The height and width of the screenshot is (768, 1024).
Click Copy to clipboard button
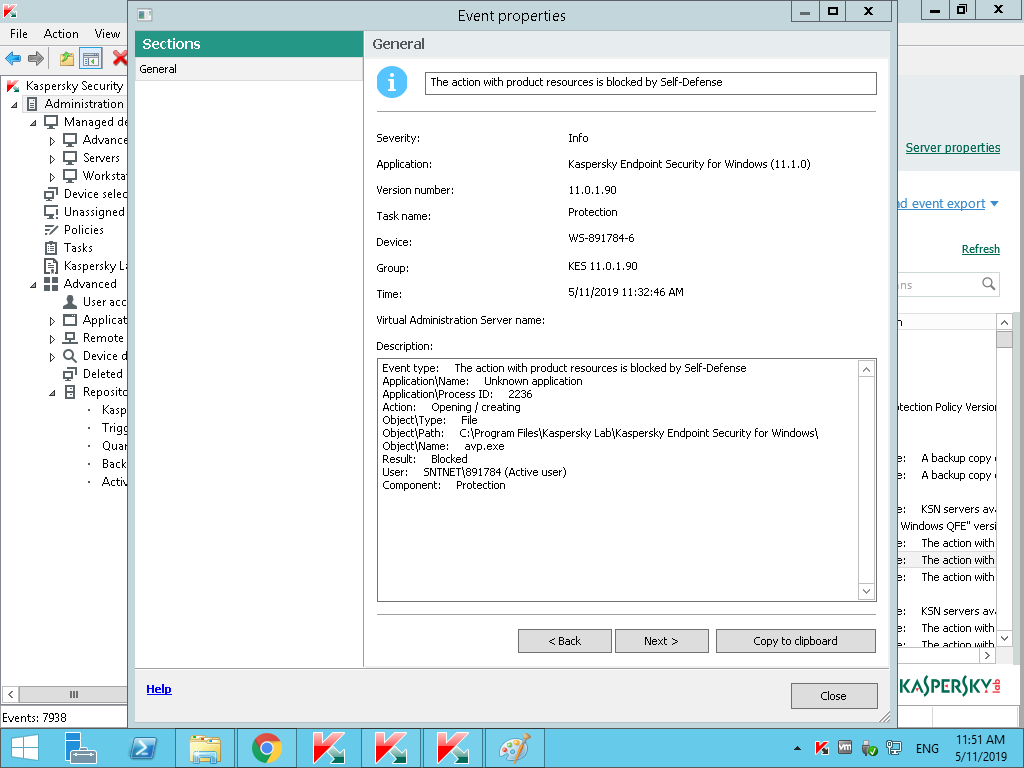[x=795, y=641]
